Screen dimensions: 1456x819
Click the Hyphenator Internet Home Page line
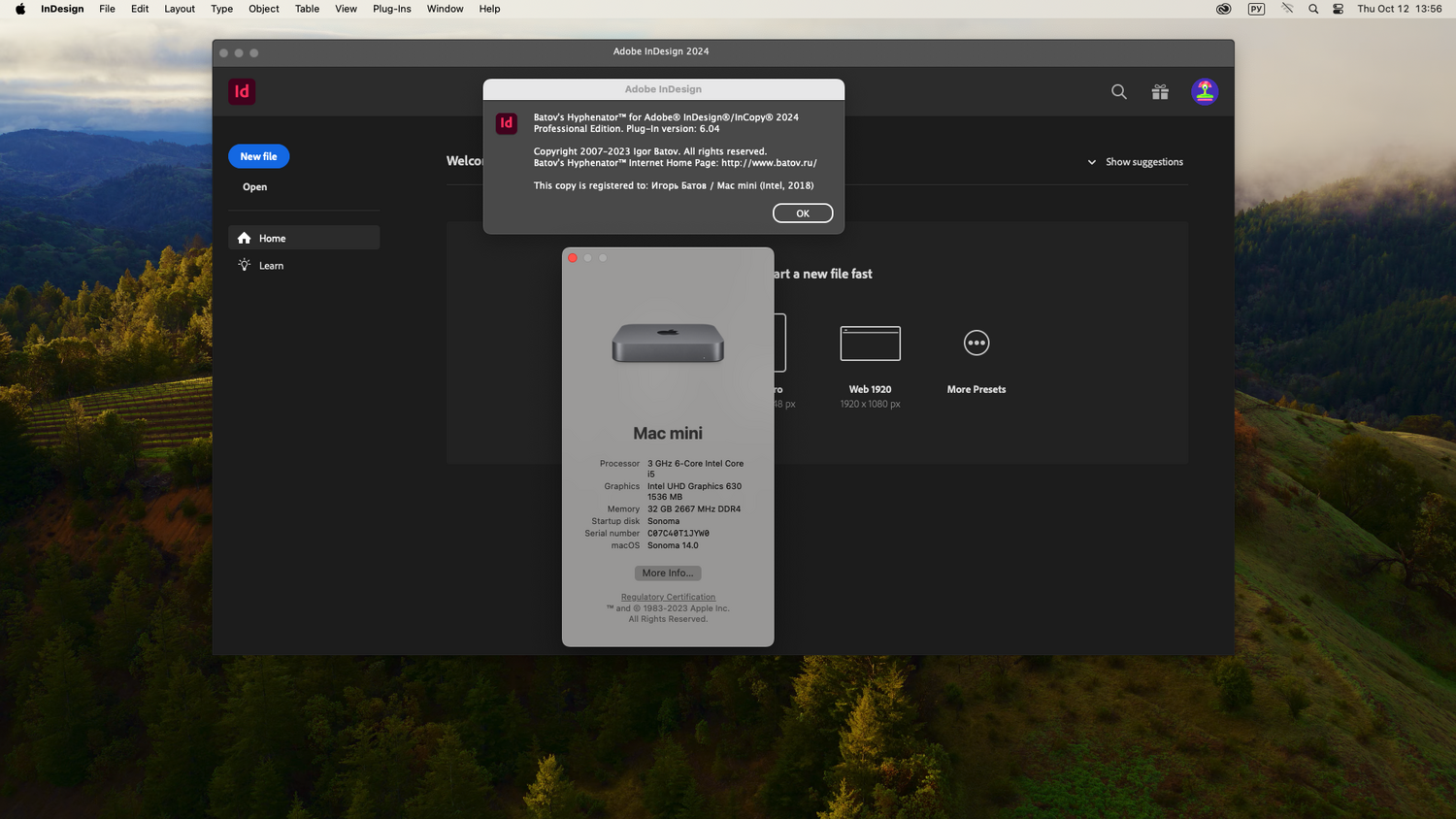tap(676, 163)
